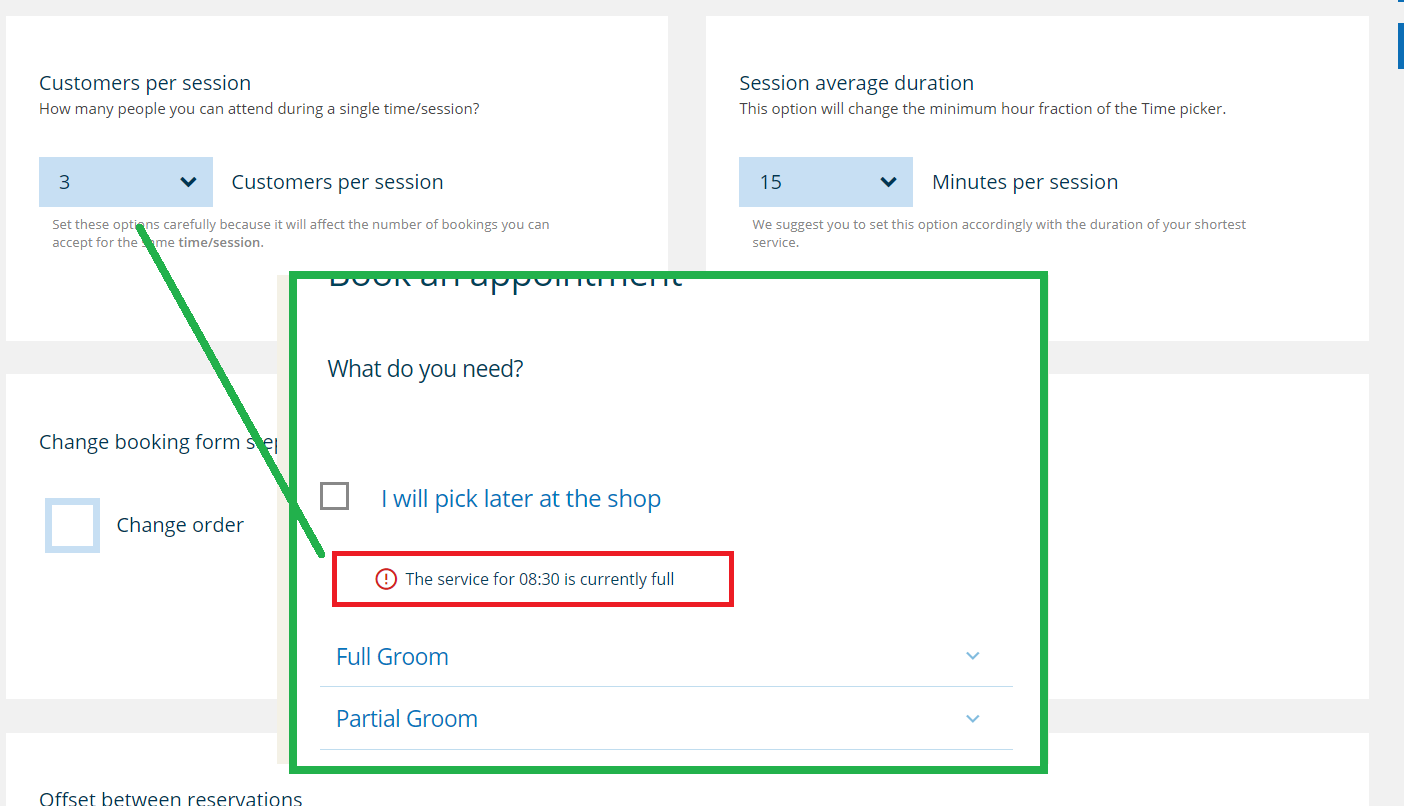
Task: Click the 'I will pick later at the shop' link
Action: tap(521, 499)
